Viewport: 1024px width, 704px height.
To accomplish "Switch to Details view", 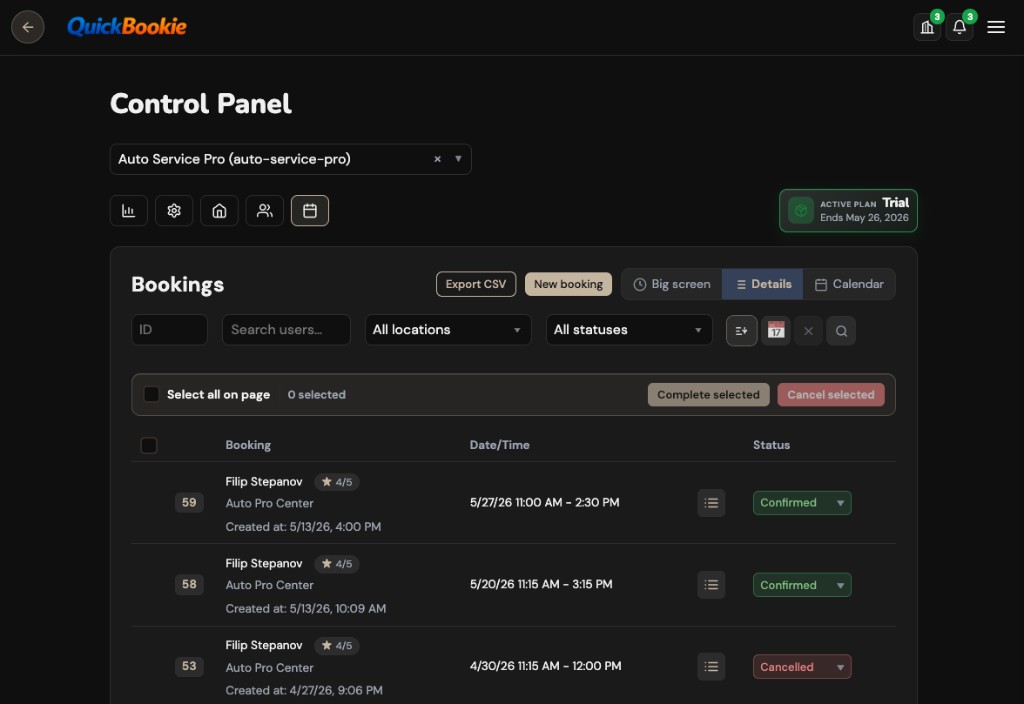I will click(763, 284).
